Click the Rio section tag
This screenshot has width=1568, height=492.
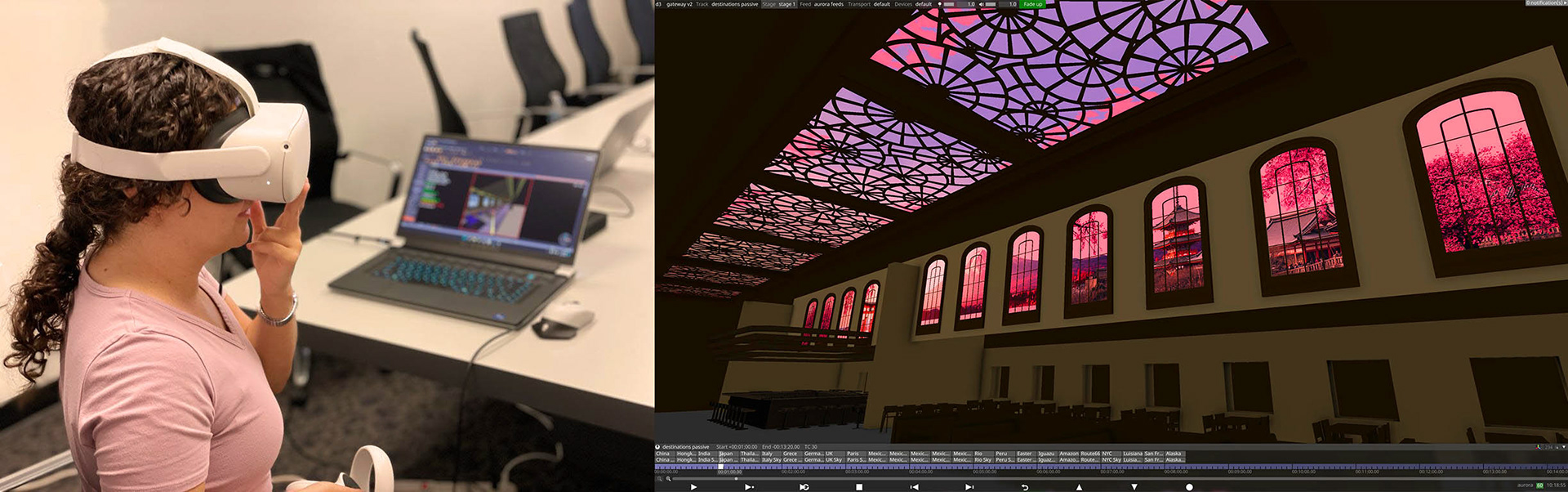pos(983,454)
